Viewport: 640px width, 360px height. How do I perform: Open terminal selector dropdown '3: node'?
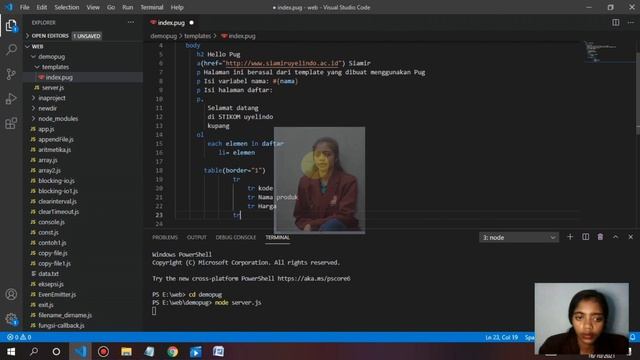click(x=519, y=238)
